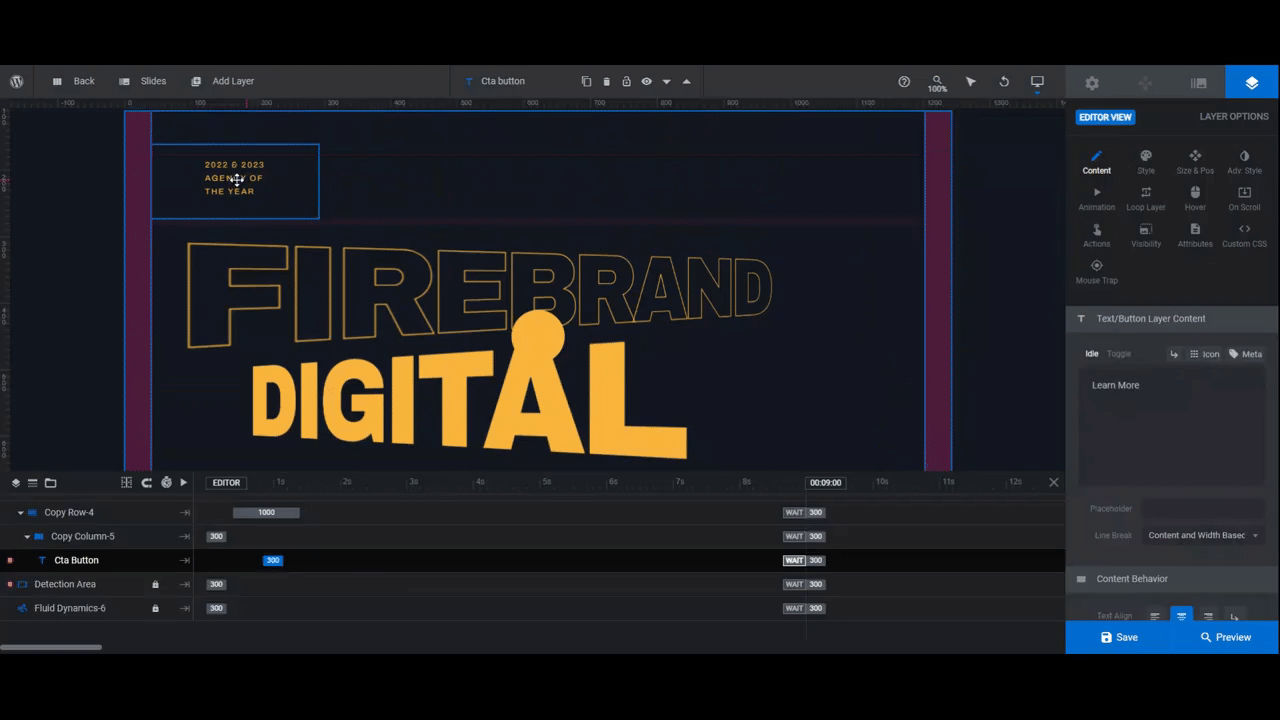The width and height of the screenshot is (1280, 720).
Task: Open the help question mark icon
Action: point(904,81)
